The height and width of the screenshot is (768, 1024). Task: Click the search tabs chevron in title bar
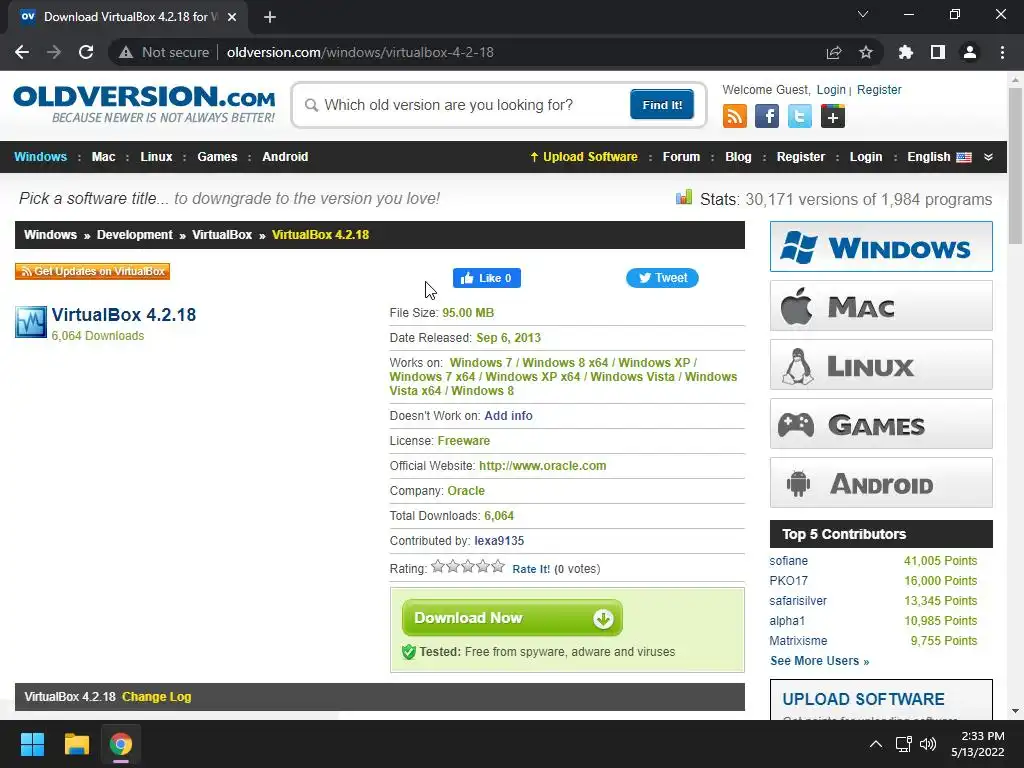[863, 14]
